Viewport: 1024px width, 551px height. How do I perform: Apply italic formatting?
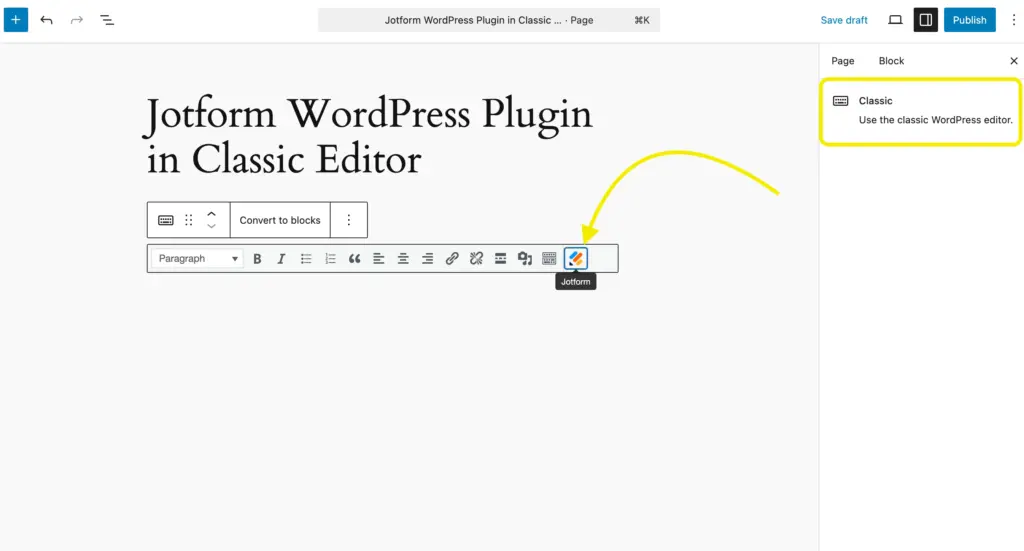pos(281,259)
